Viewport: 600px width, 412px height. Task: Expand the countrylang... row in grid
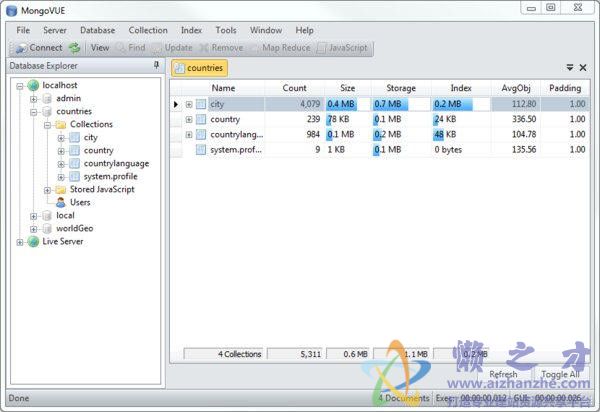189,135
